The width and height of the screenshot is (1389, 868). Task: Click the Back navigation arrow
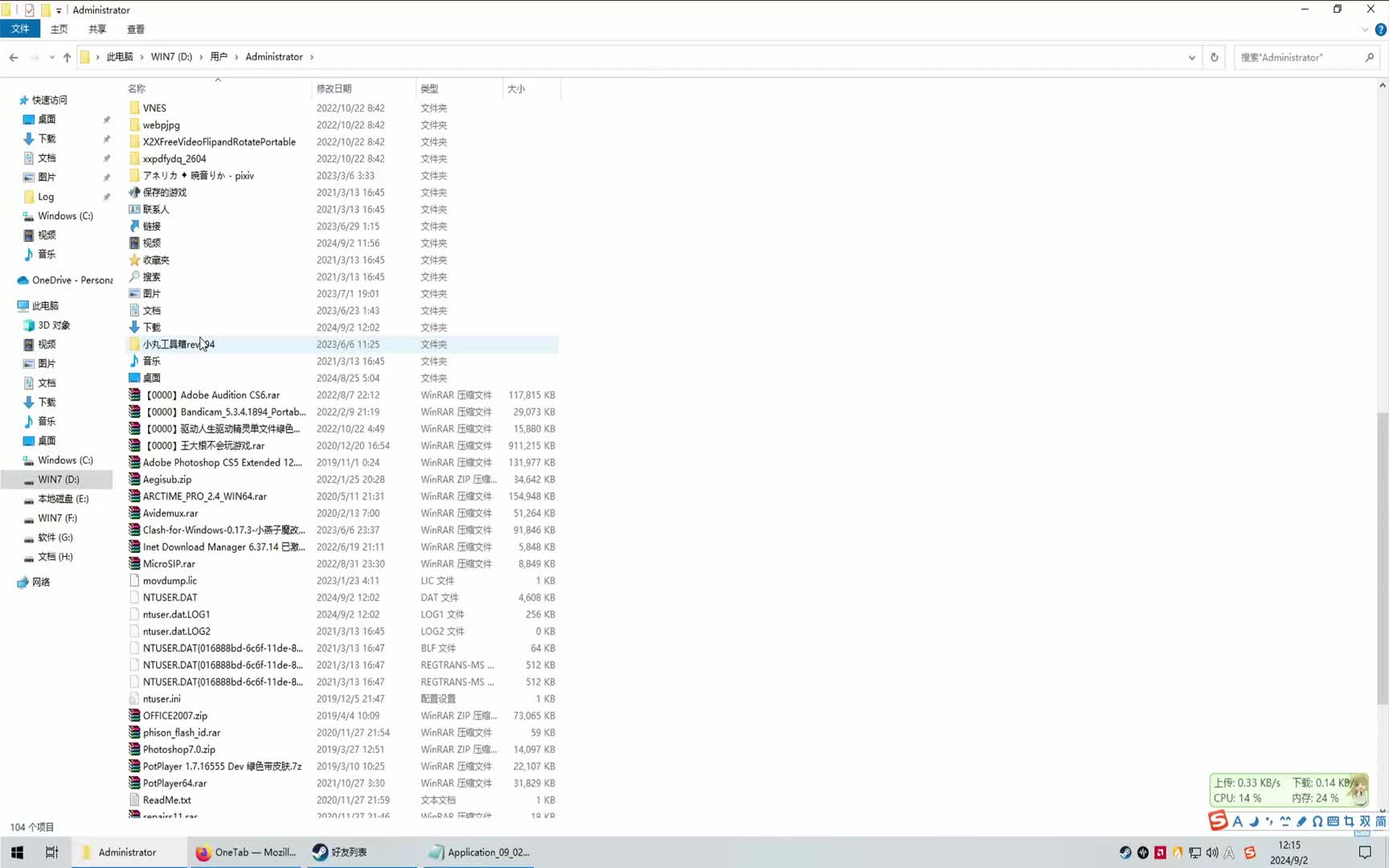pos(14,57)
